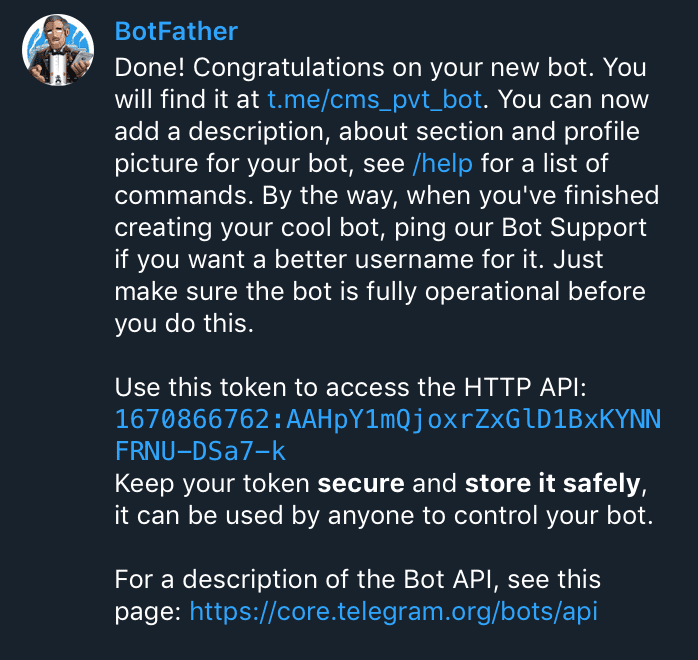Click the BotFather profile avatar
Screen dimensions: 698x660
(58, 50)
